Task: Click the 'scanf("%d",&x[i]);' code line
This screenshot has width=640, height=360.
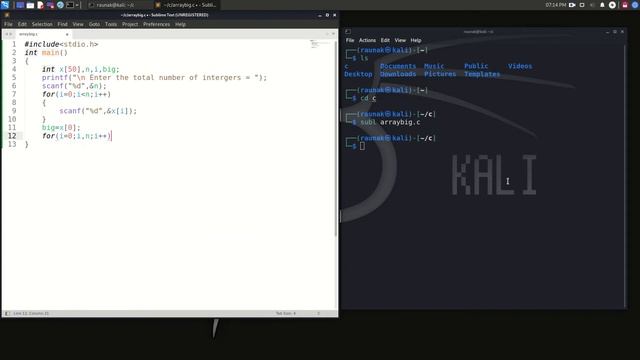Action: (98, 111)
